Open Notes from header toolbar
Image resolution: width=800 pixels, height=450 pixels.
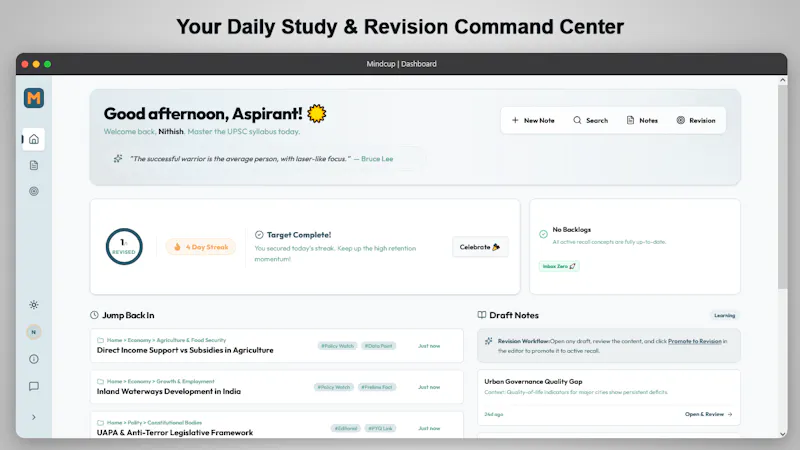(x=642, y=120)
